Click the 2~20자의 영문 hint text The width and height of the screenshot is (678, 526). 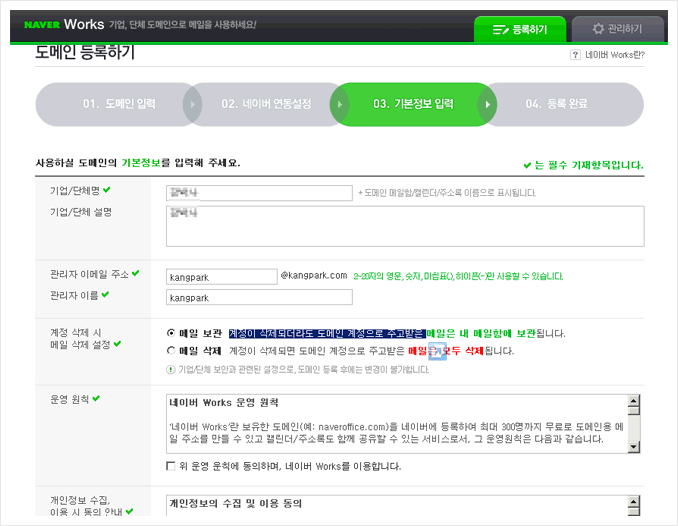coord(458,276)
